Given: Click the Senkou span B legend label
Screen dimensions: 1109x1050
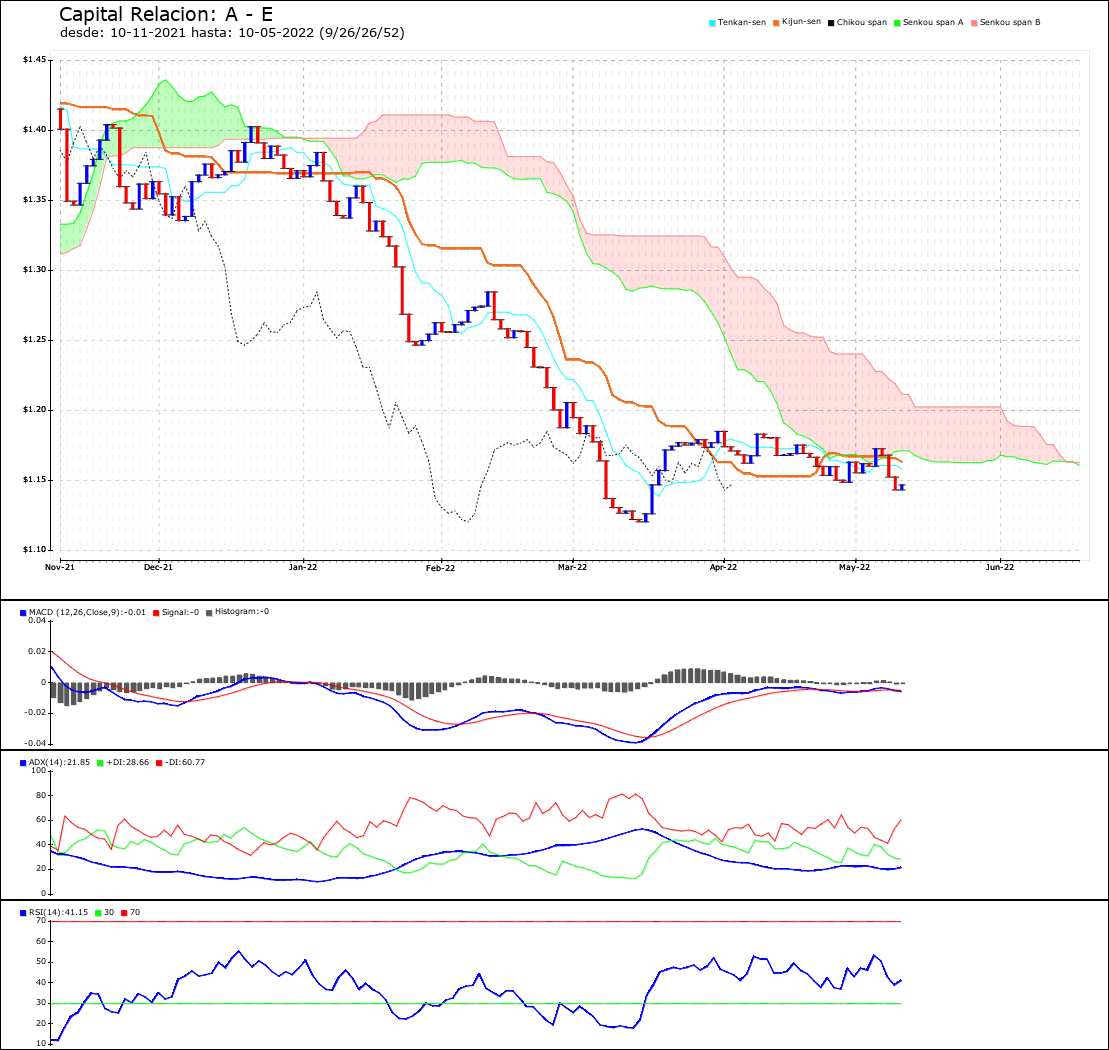Looking at the screenshot, I should tap(1010, 23).
